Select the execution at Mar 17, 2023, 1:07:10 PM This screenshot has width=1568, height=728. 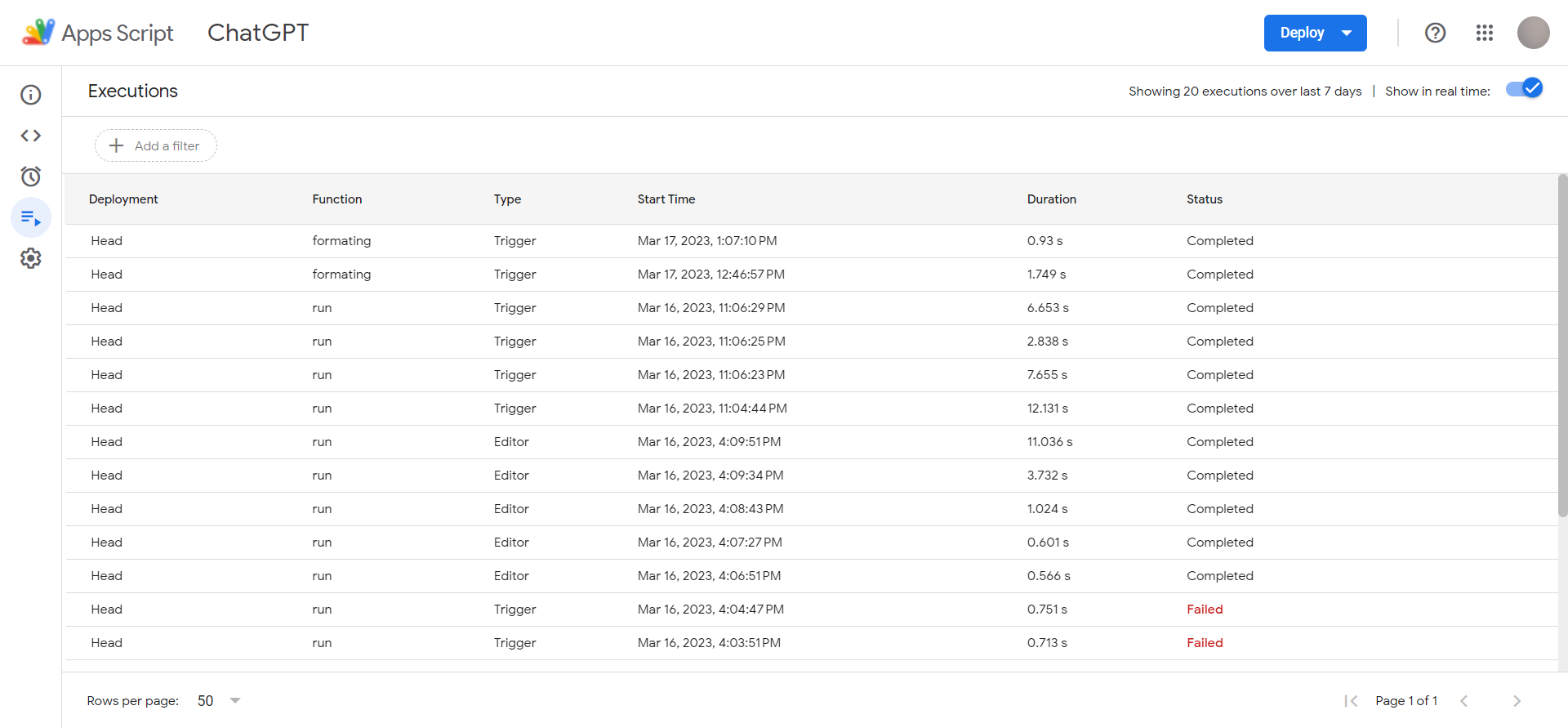[810, 241]
